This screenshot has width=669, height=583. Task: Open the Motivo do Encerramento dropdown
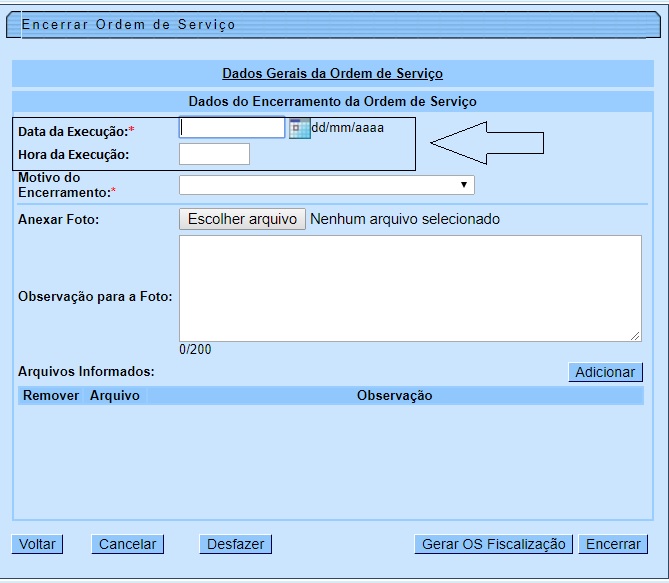tap(326, 185)
